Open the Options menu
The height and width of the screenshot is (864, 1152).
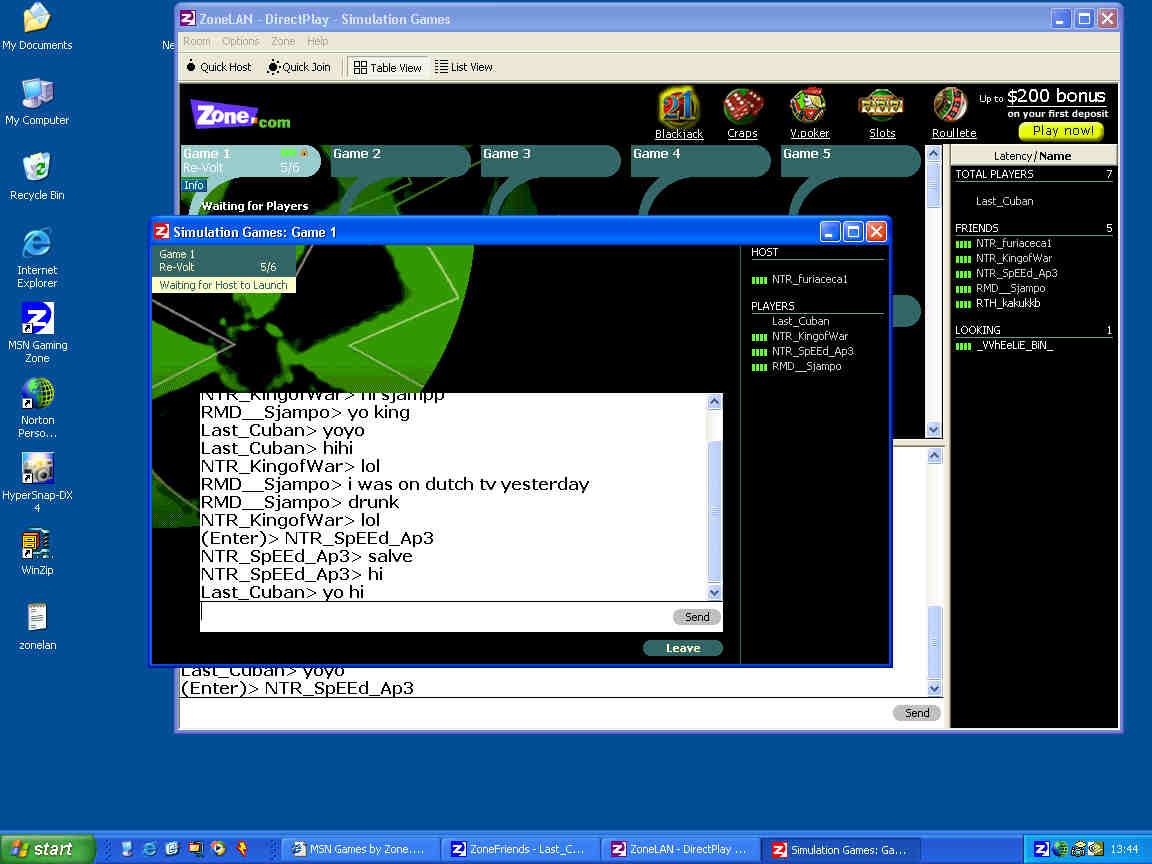coord(240,41)
